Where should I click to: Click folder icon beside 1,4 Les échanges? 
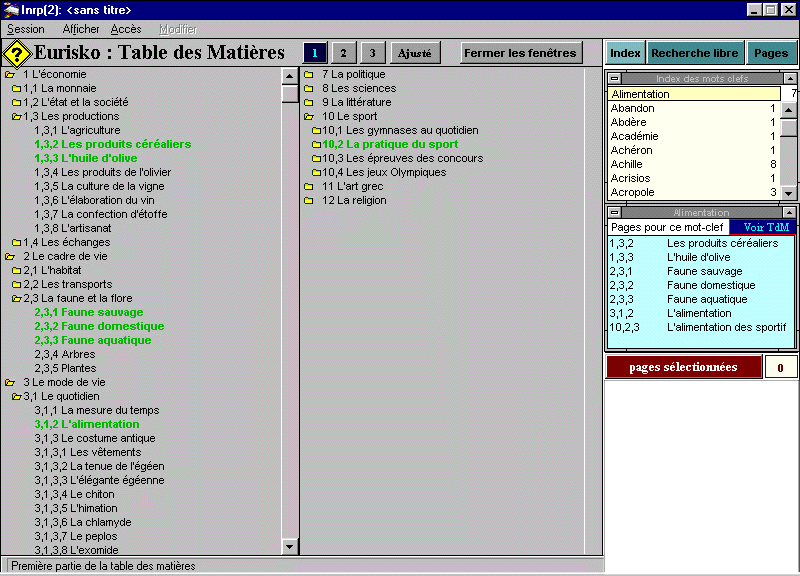tap(16, 243)
